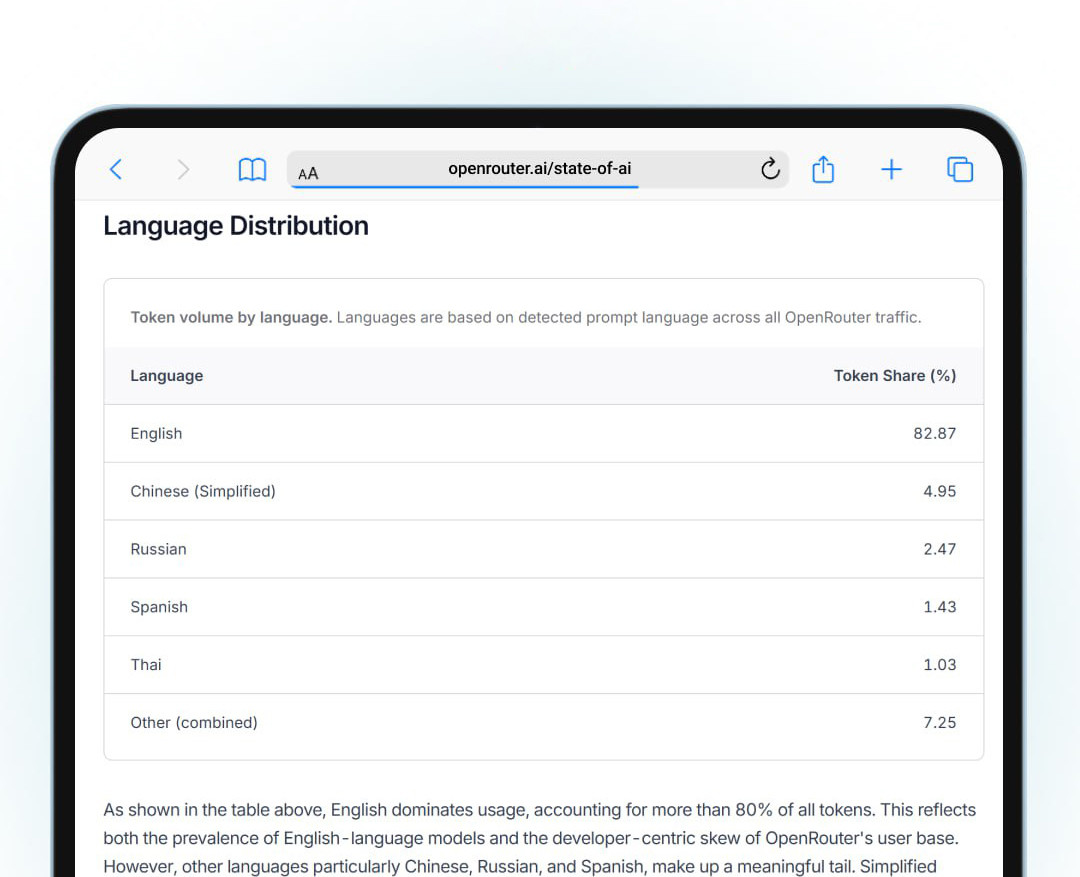The width and height of the screenshot is (1080, 877).
Task: Tap the forward navigation arrow
Action: [183, 170]
